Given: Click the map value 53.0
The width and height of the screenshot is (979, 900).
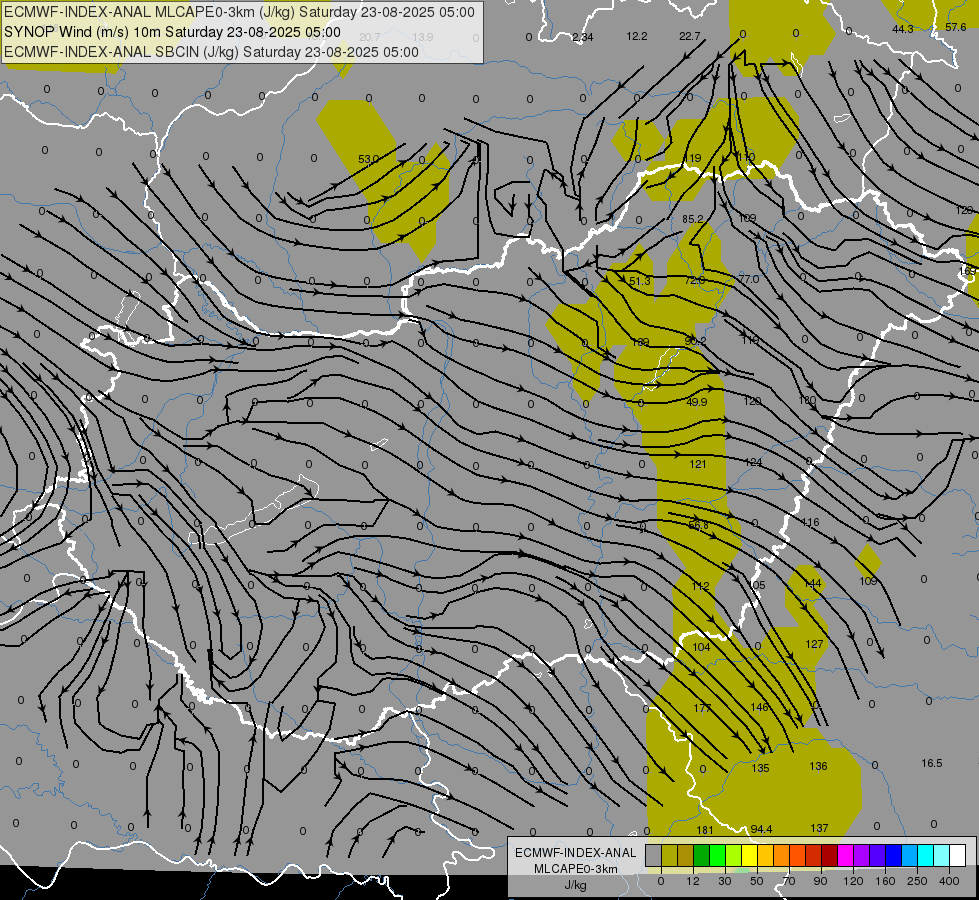Looking at the screenshot, I should click(368, 159).
